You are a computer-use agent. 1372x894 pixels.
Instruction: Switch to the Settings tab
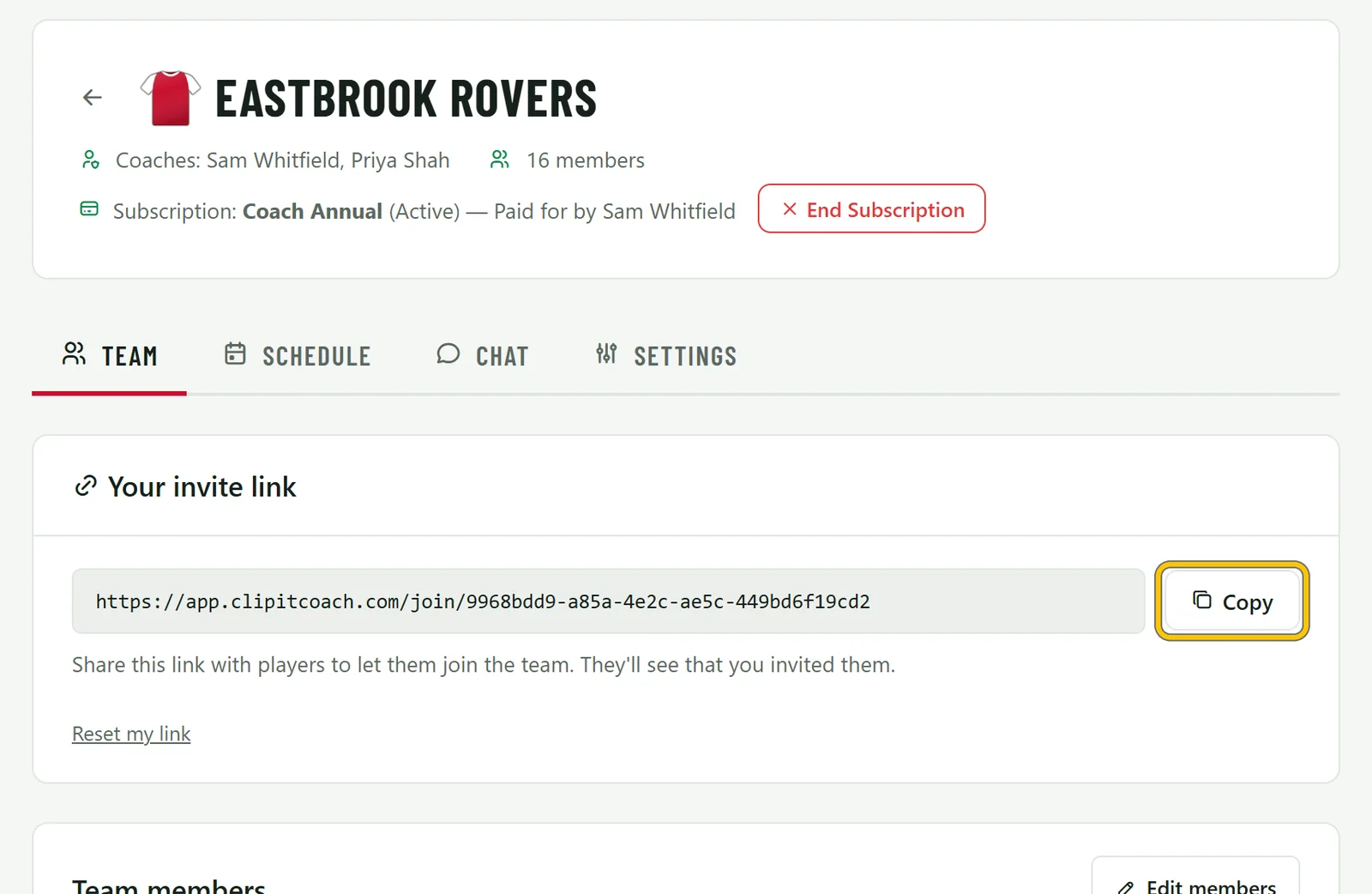[666, 356]
